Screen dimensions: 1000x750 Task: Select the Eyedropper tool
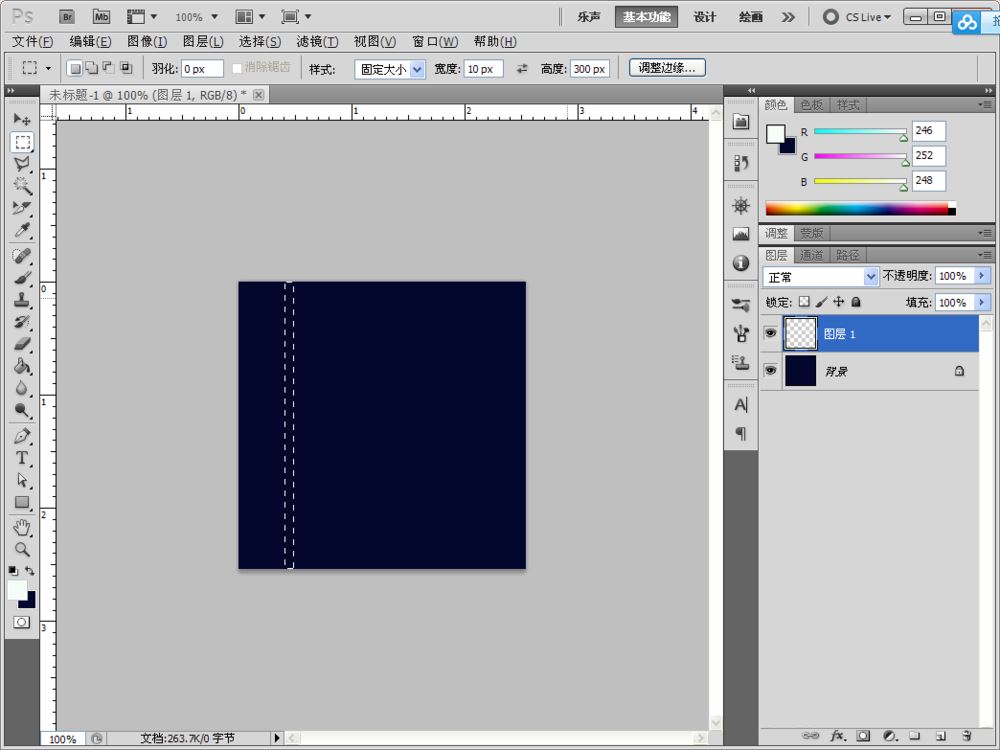tap(22, 230)
